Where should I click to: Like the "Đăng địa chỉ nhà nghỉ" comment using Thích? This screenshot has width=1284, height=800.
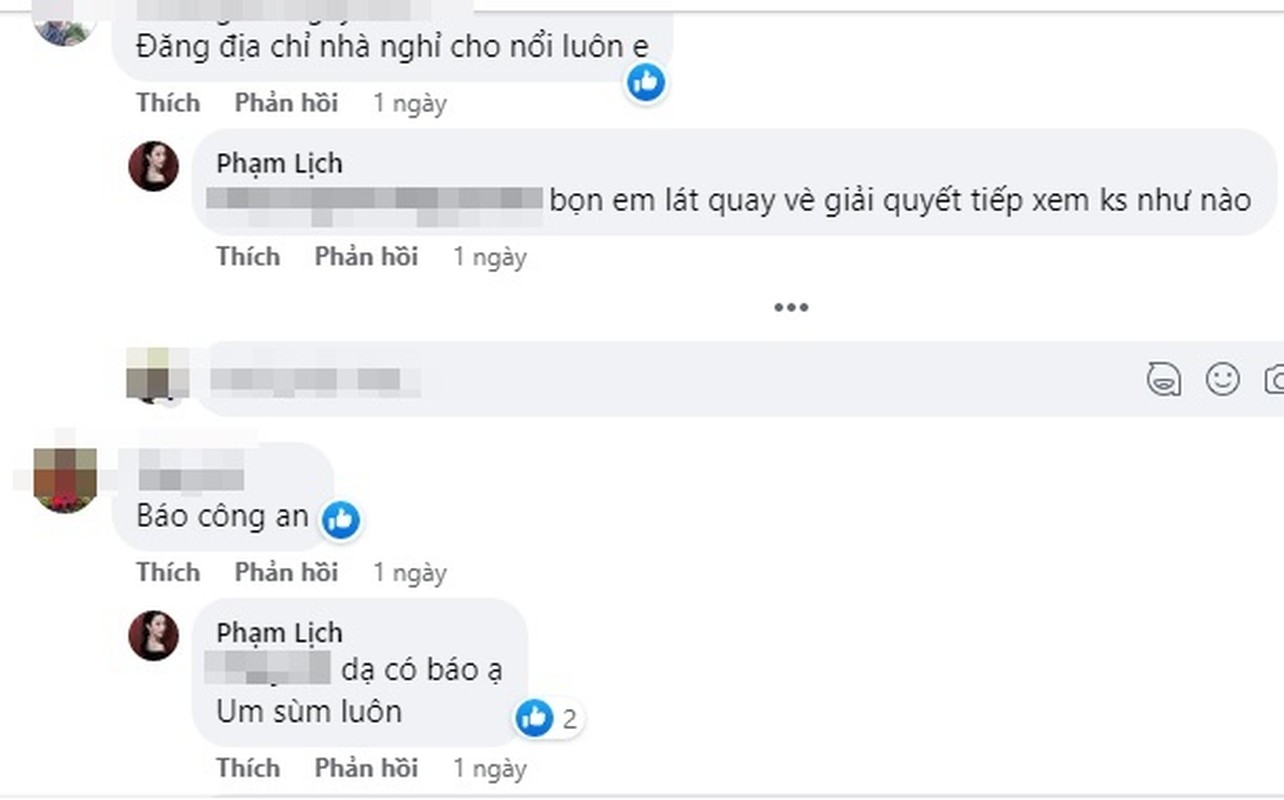point(168,103)
